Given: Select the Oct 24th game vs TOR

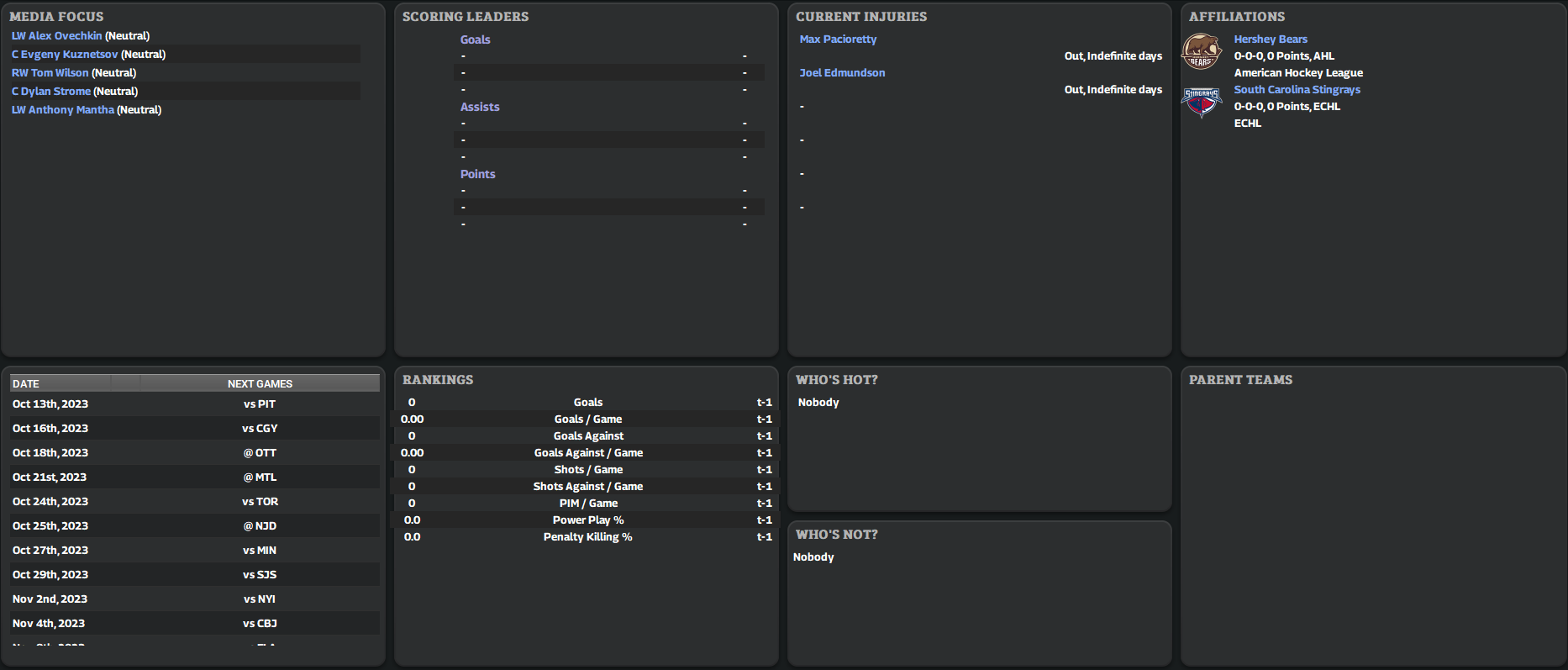Looking at the screenshot, I should pyautogui.click(x=194, y=502).
